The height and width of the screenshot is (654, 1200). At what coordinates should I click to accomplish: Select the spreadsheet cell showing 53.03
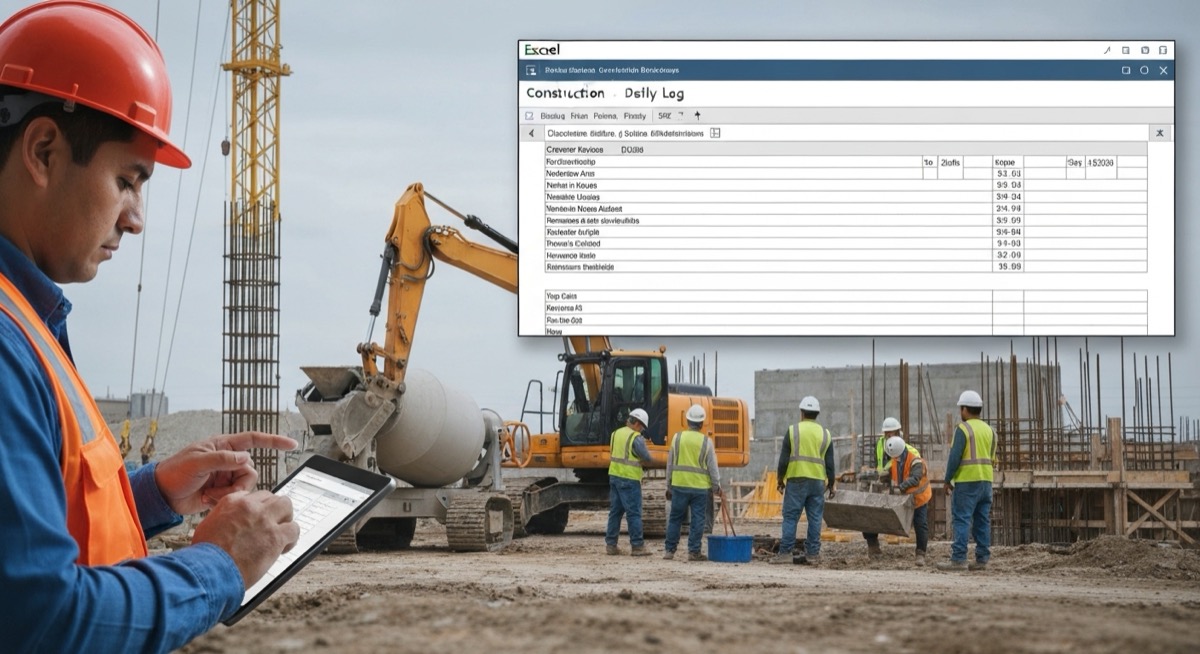(1007, 172)
